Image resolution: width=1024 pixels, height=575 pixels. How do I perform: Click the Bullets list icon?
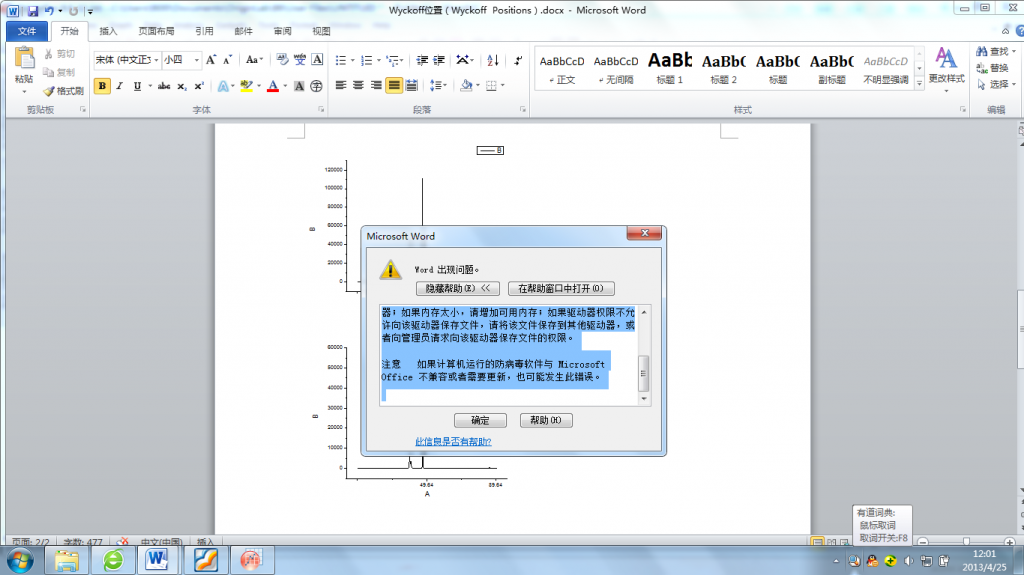[340, 60]
